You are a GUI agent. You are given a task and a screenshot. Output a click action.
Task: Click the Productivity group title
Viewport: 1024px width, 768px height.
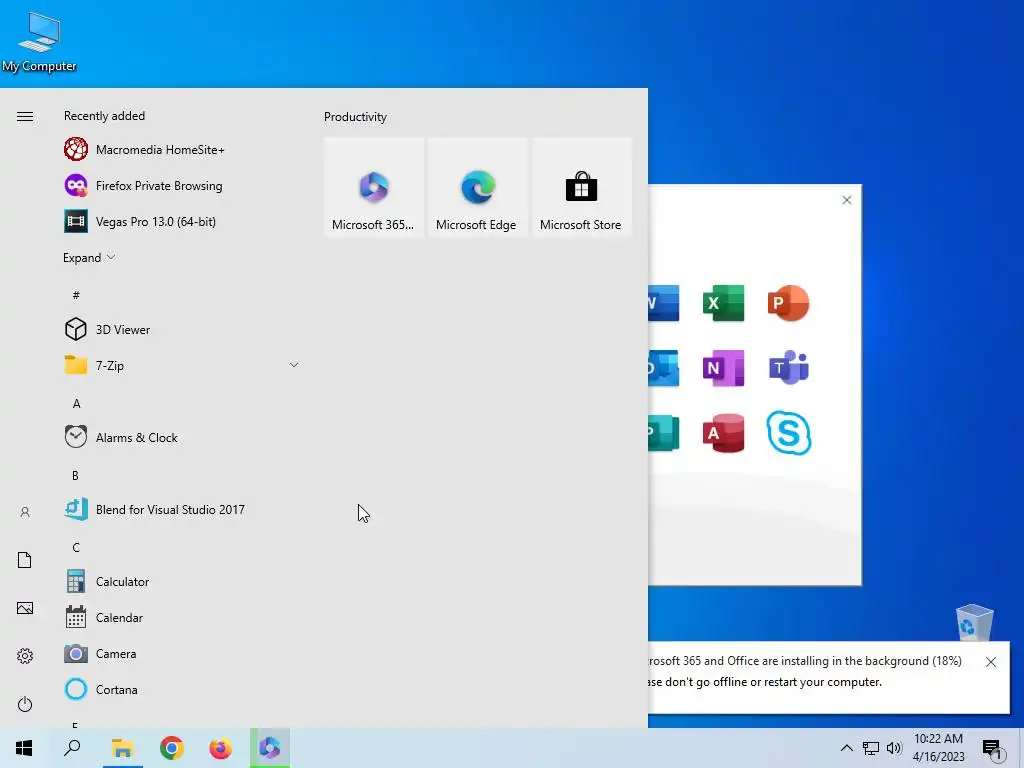[355, 117]
